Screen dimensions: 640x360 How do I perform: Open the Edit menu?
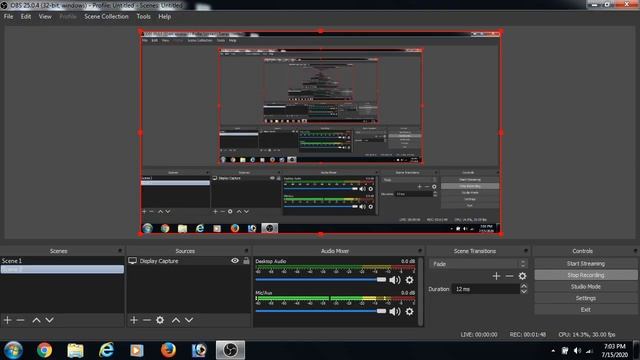(26, 16)
